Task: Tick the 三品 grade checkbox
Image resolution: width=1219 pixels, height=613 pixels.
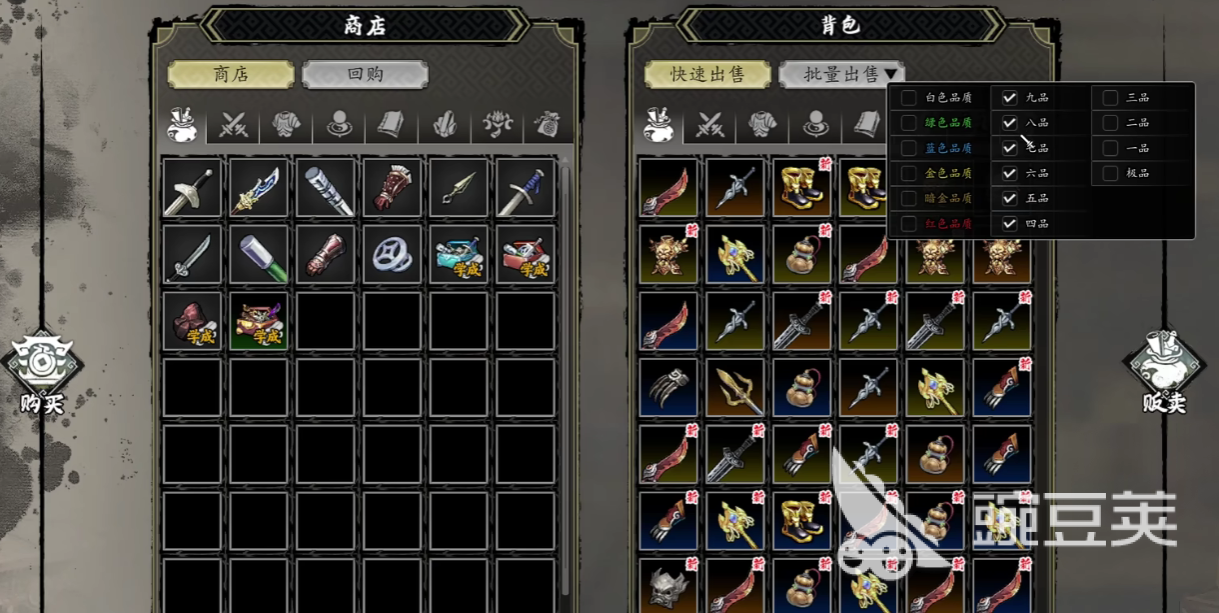Action: point(1110,98)
